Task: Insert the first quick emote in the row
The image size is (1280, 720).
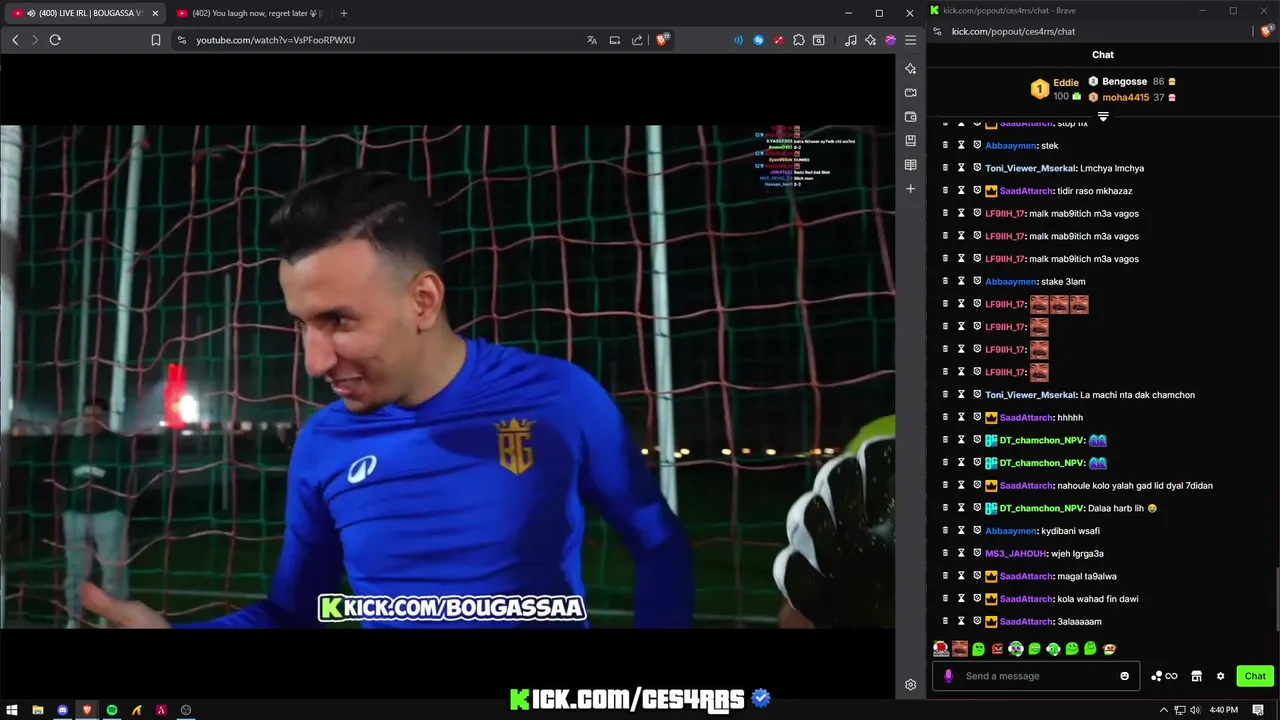Action: [940, 649]
